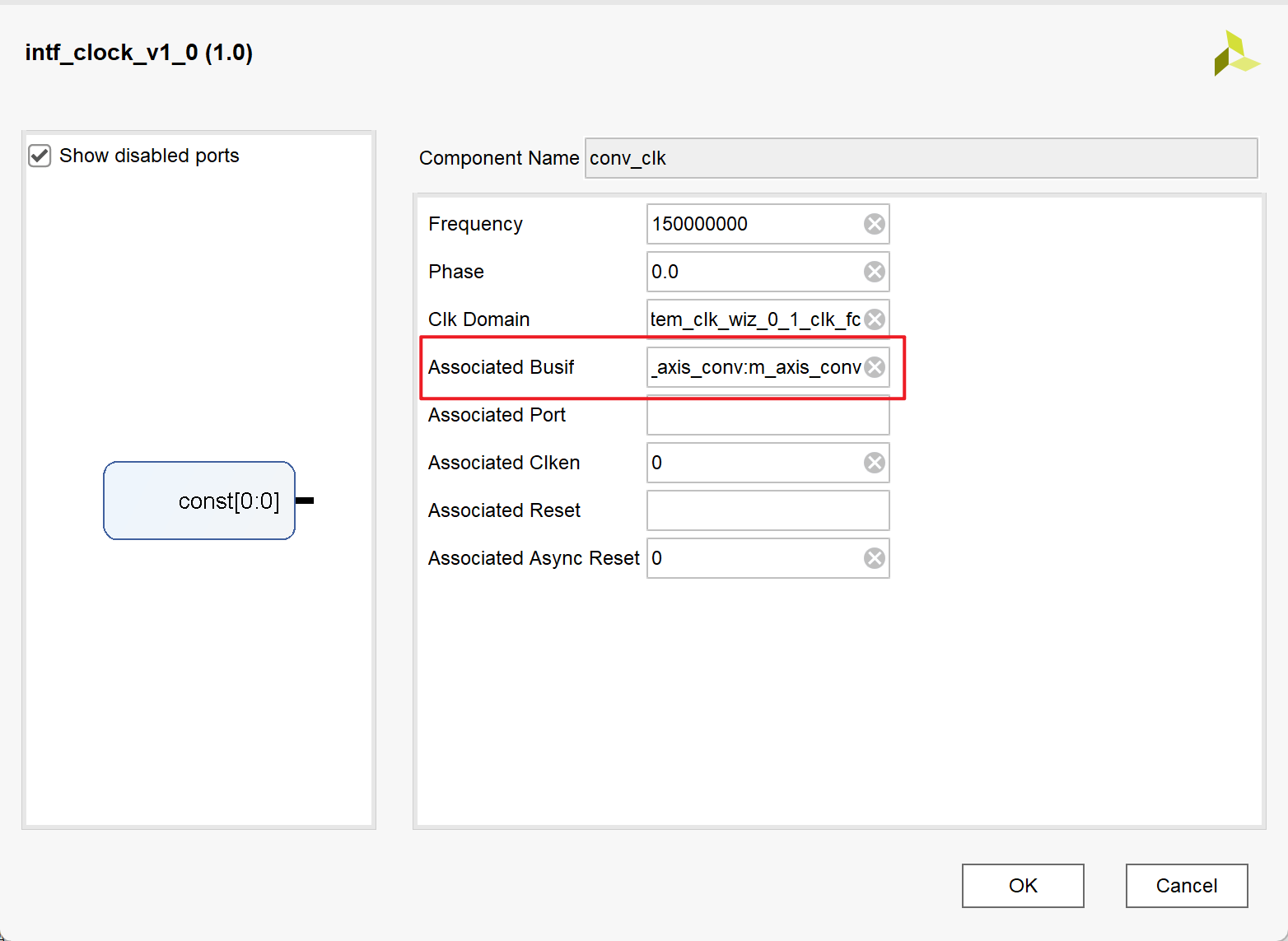Click the OK button
Image resolution: width=1288 pixels, height=941 pixels.
[x=1023, y=886]
